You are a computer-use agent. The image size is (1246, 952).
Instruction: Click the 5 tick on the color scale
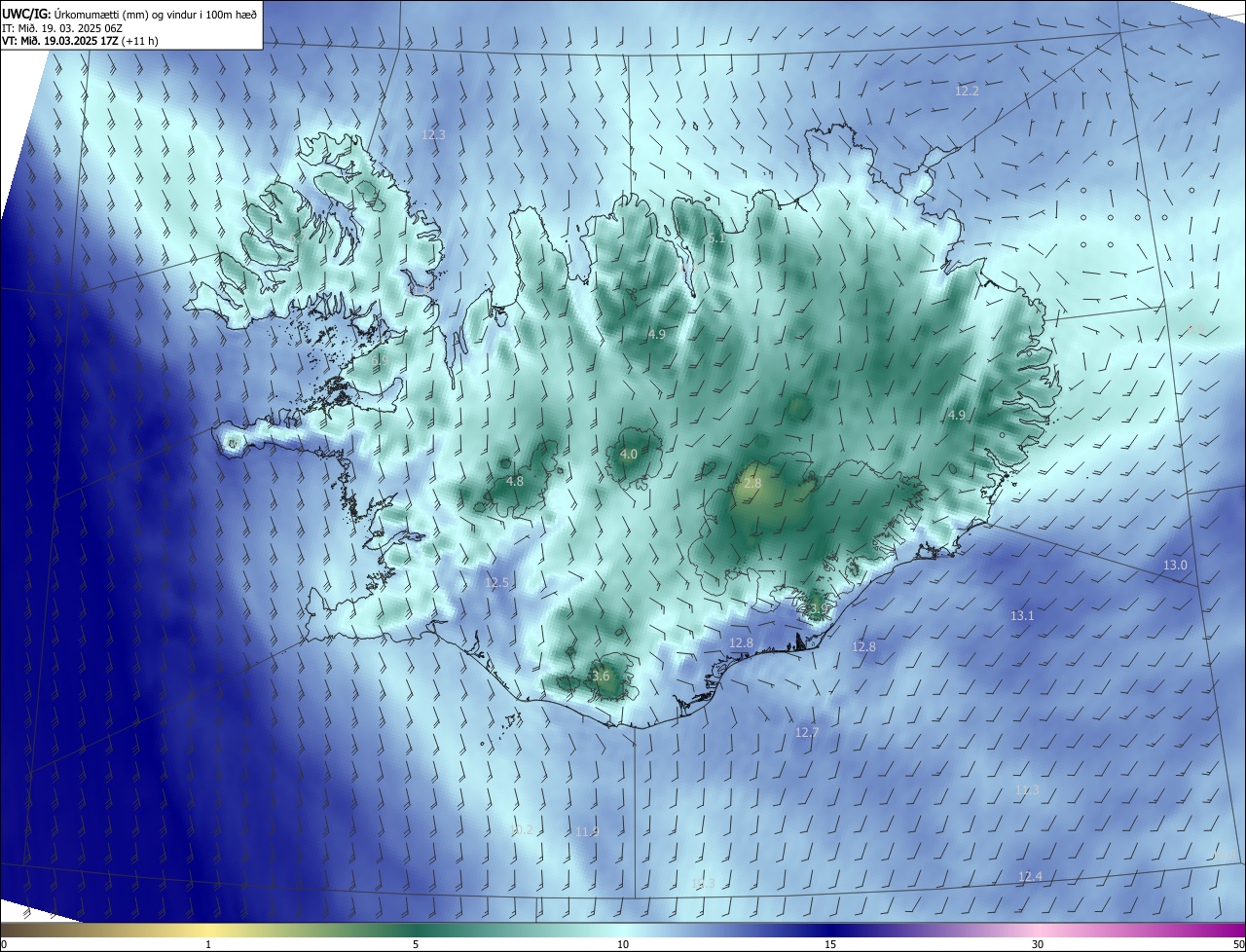416,945
